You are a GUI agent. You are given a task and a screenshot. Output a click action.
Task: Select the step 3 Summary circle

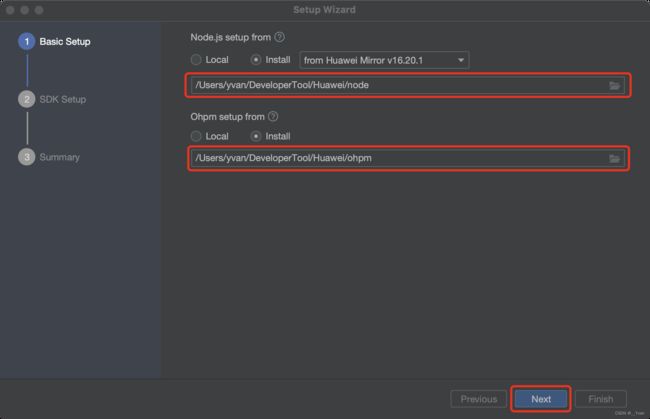[27, 157]
